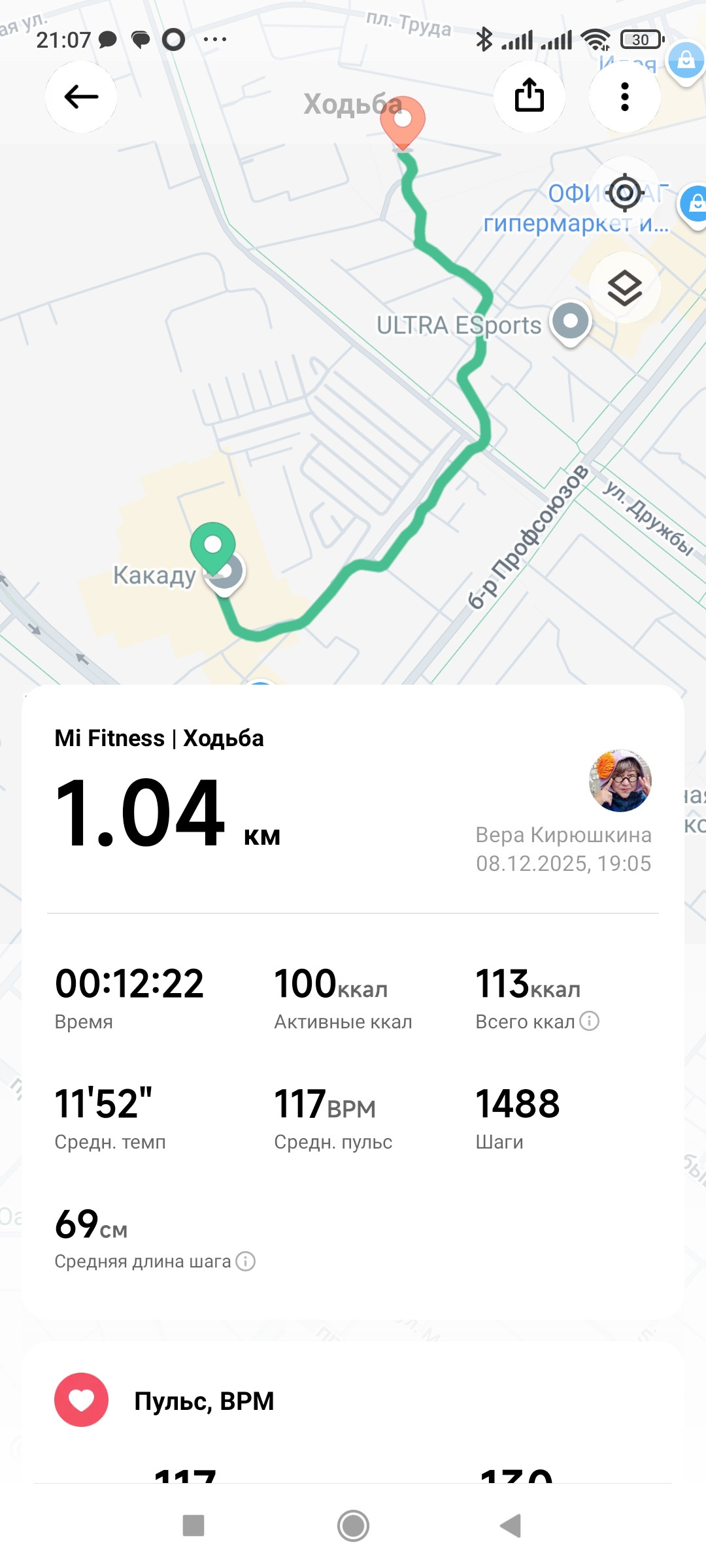Open the map layers selector
This screenshot has height=1568, width=706.
click(625, 287)
